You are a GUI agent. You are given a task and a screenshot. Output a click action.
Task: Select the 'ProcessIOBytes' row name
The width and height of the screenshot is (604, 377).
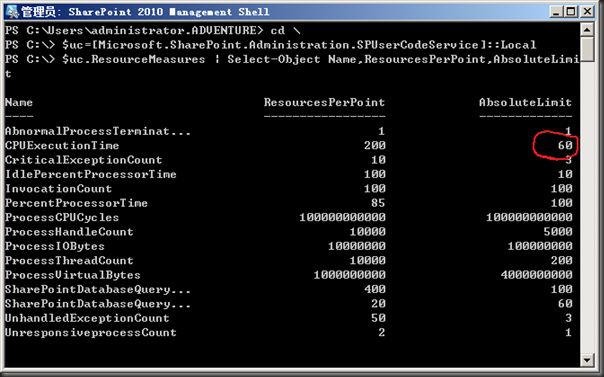(x=55, y=246)
